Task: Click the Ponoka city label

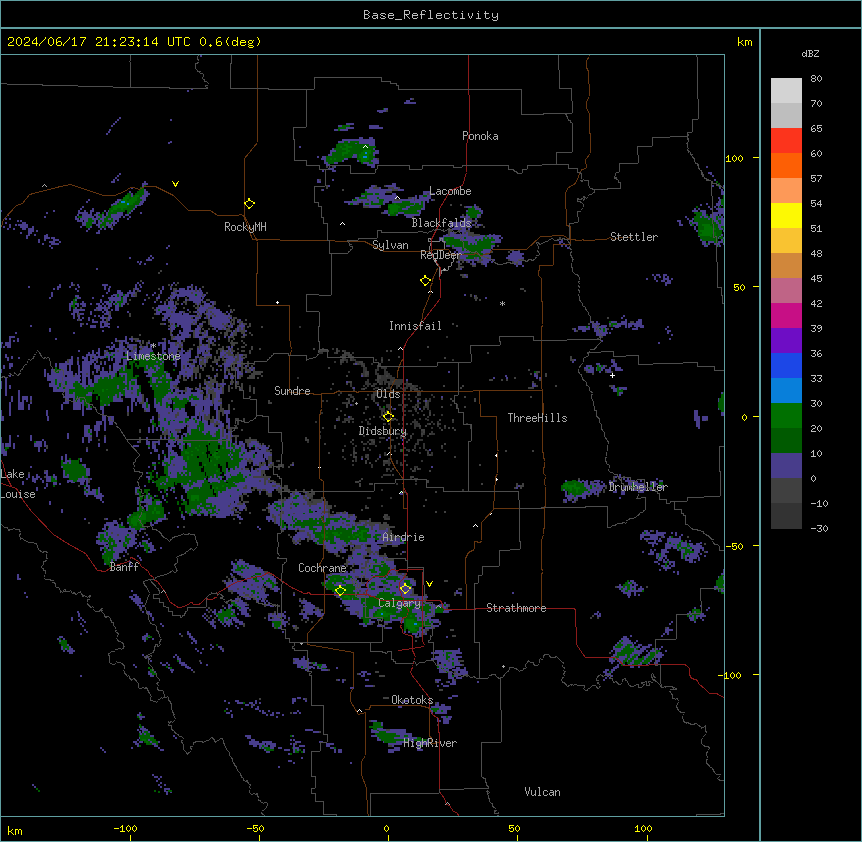Action: [x=480, y=136]
